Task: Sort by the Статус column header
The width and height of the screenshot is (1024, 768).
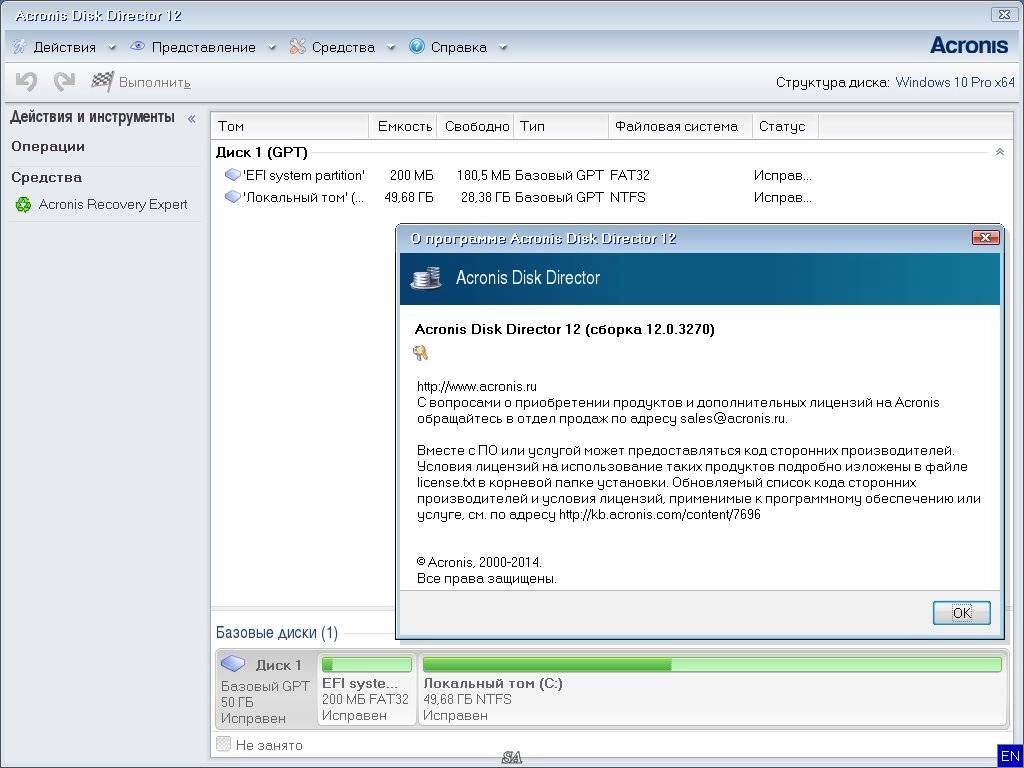Action: point(785,126)
